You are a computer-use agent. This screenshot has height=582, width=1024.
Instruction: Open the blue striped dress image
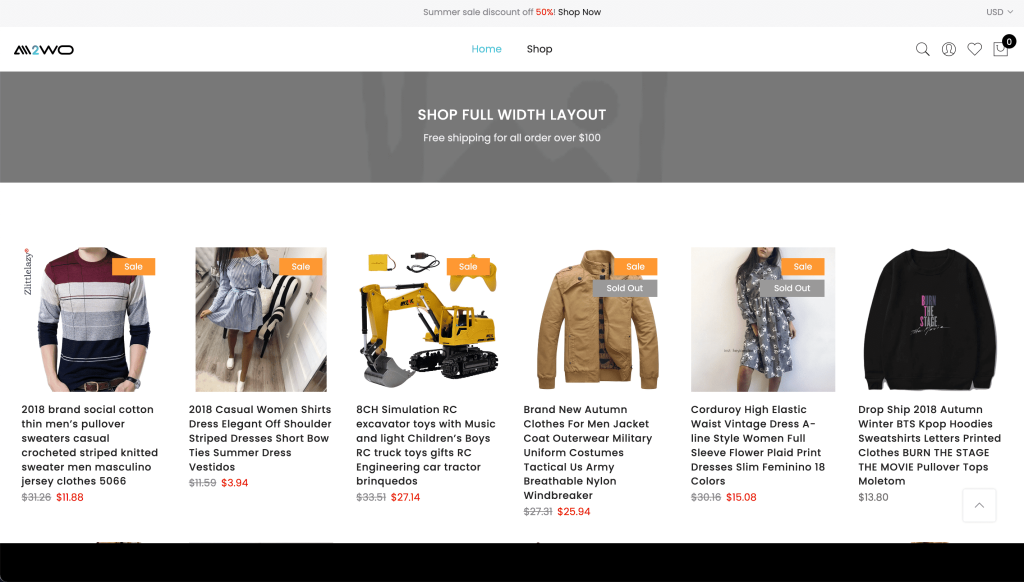261,319
